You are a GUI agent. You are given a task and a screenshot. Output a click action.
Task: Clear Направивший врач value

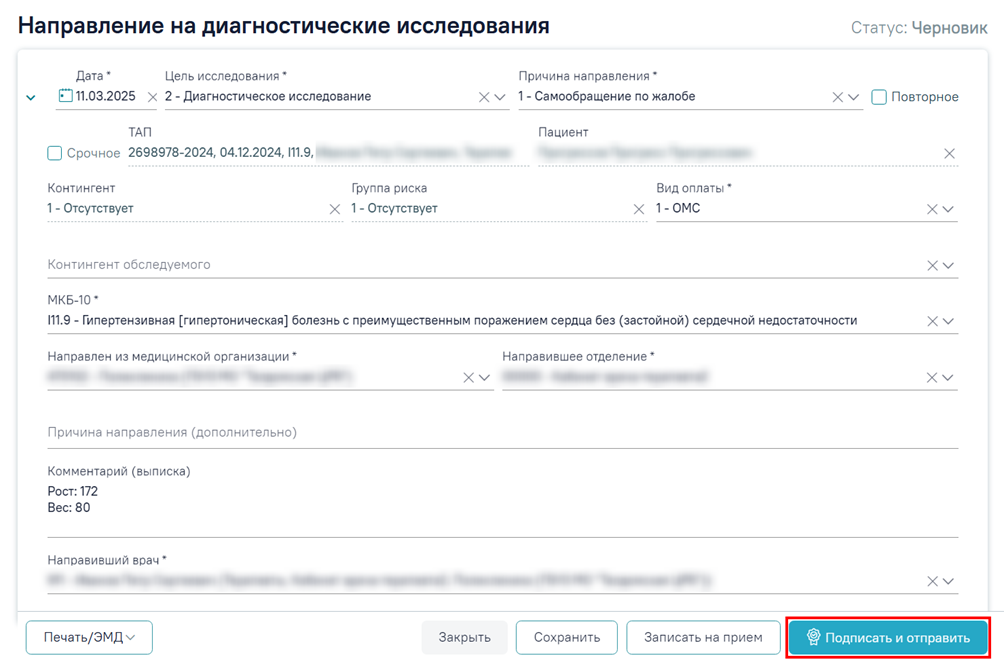click(932, 581)
